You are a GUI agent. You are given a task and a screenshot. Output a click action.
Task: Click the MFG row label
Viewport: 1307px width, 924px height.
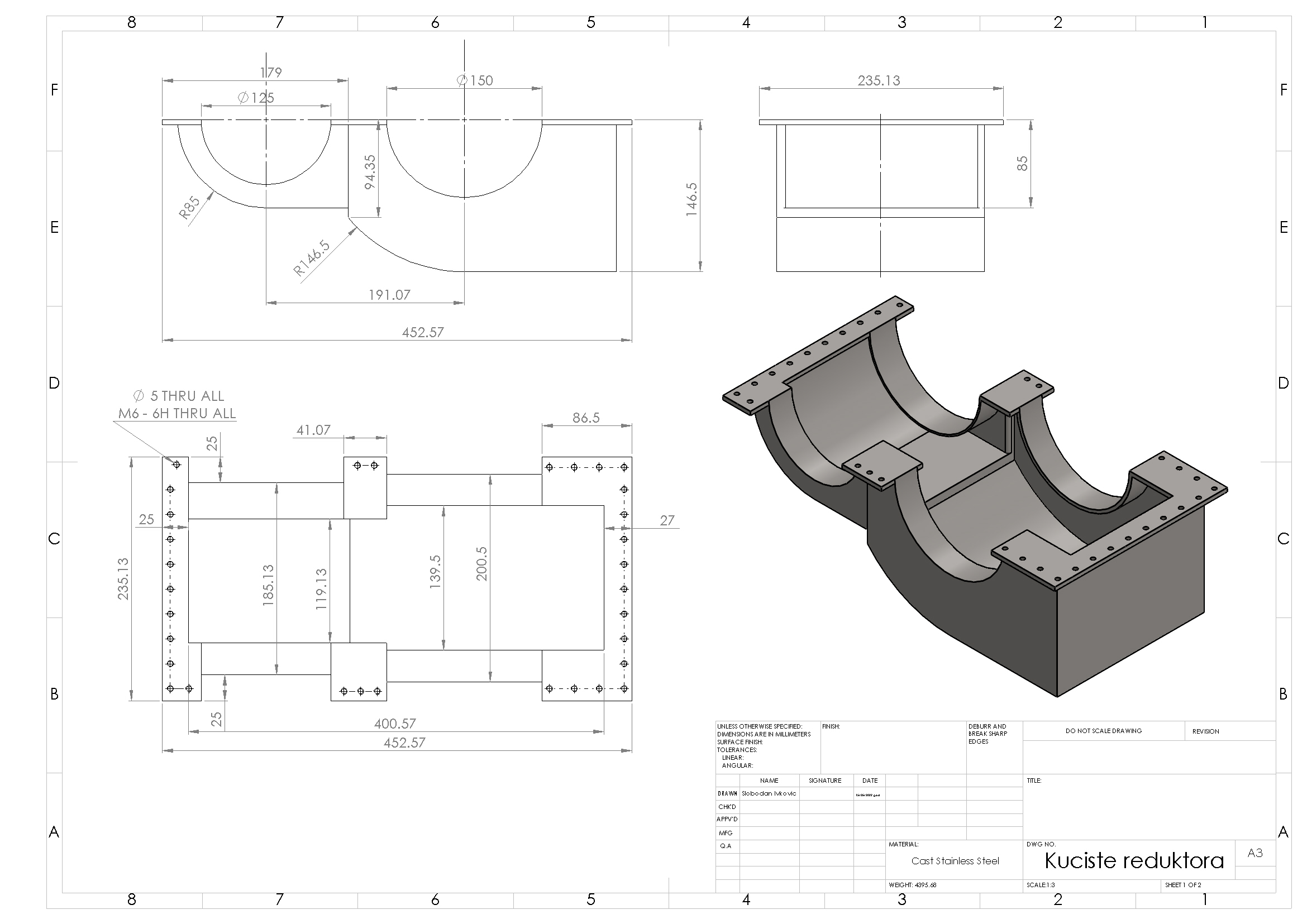coord(725,833)
